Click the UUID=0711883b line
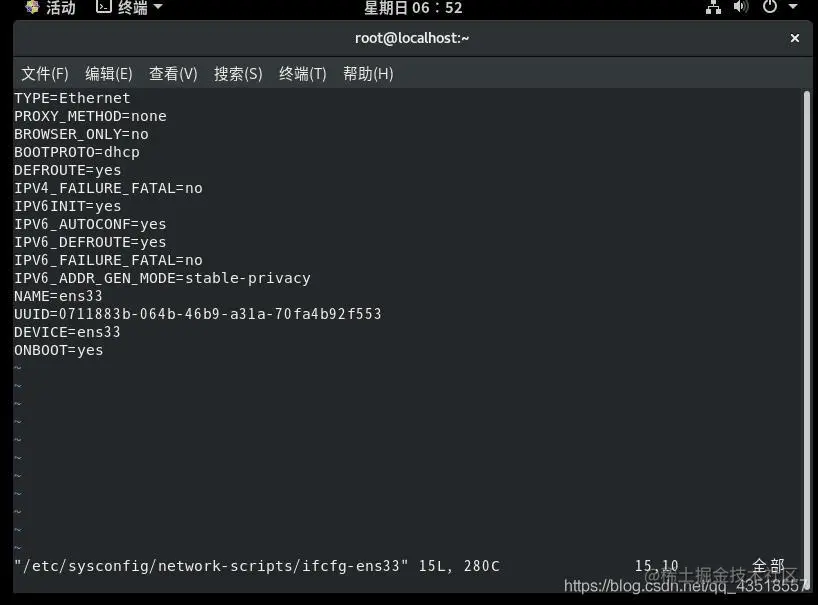This screenshot has height=605, width=818. coord(198,314)
